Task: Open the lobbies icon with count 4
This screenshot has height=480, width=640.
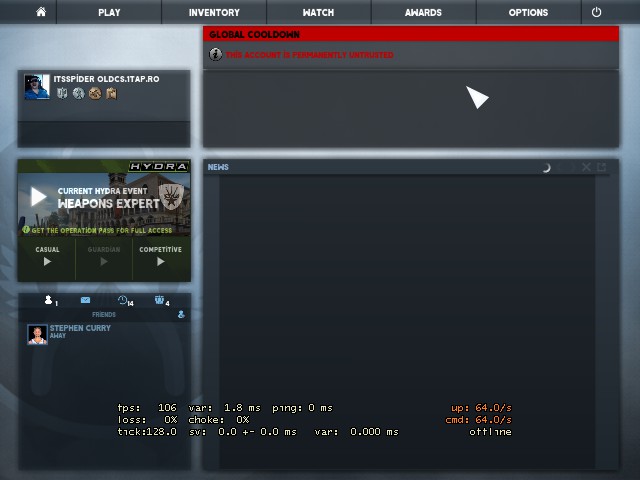Action: (159, 300)
